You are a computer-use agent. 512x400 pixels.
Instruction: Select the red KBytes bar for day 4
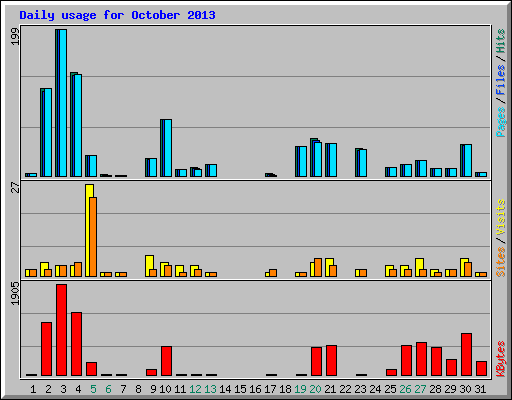(x=76, y=344)
